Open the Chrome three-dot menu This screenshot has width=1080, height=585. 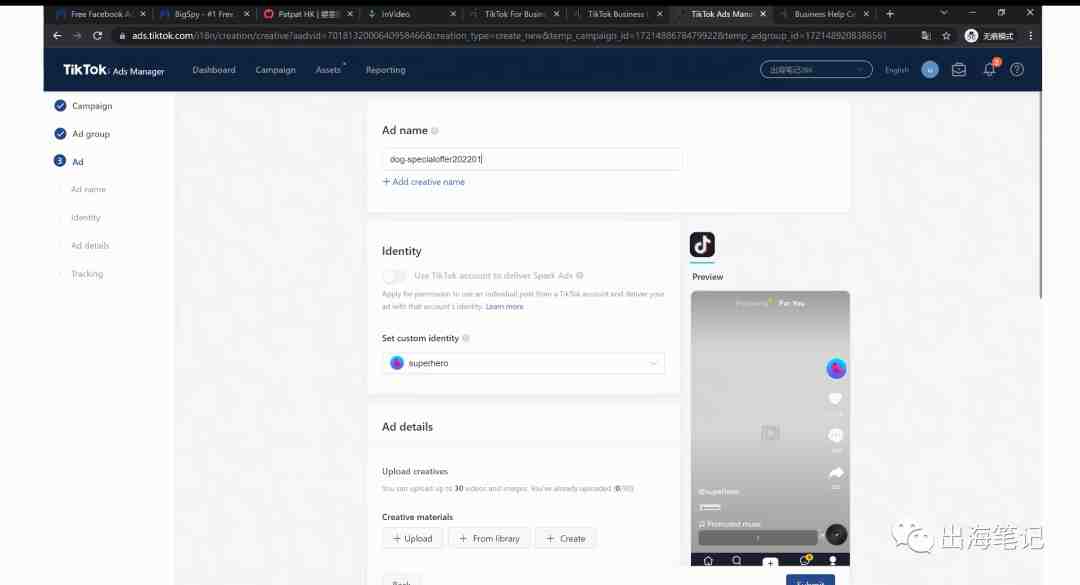point(1030,36)
